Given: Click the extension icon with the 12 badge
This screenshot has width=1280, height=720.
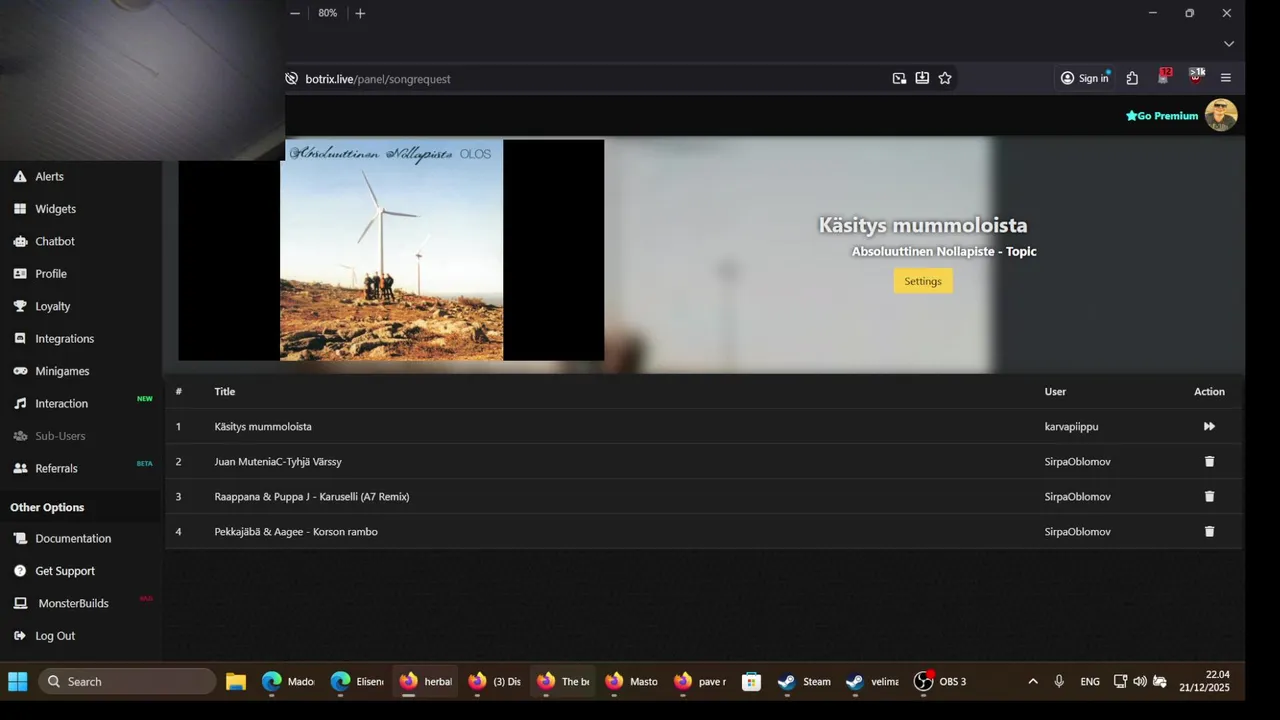Looking at the screenshot, I should 1164,77.
